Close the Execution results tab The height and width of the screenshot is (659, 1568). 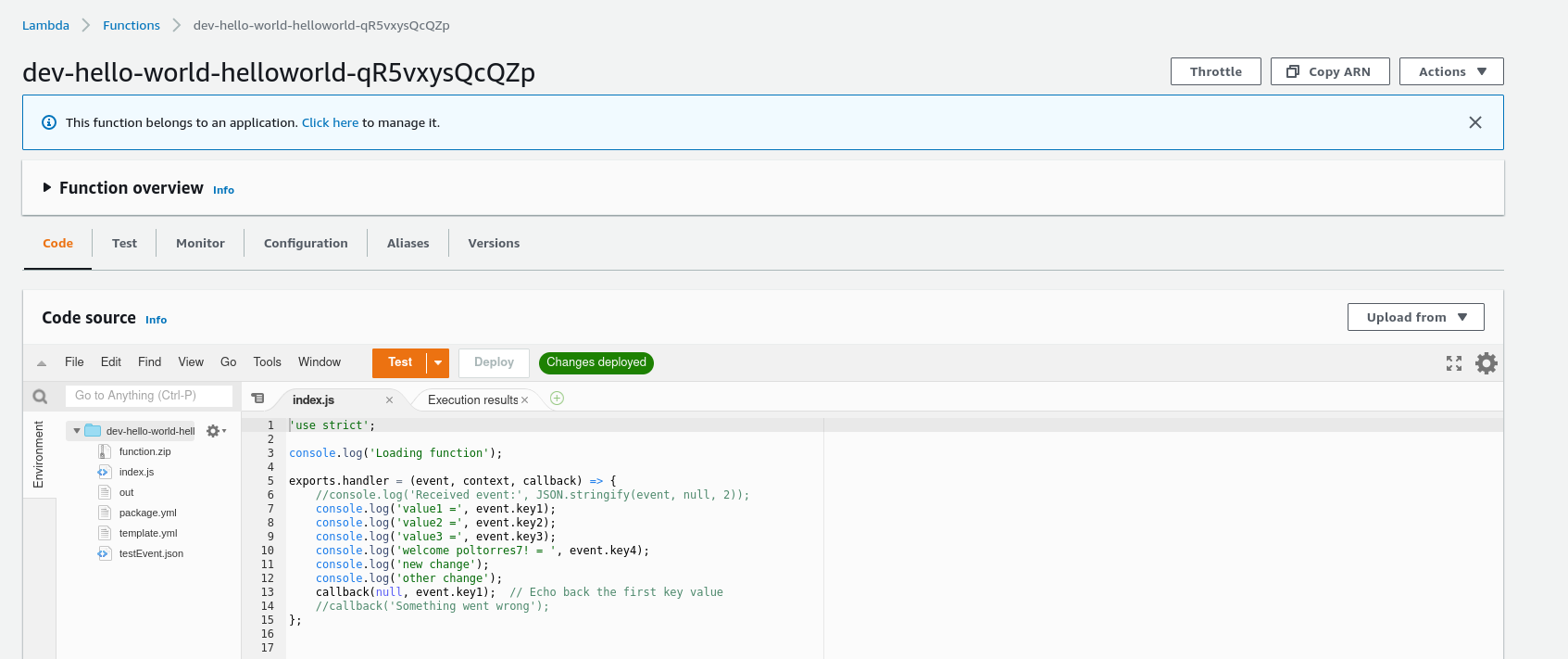click(x=525, y=400)
